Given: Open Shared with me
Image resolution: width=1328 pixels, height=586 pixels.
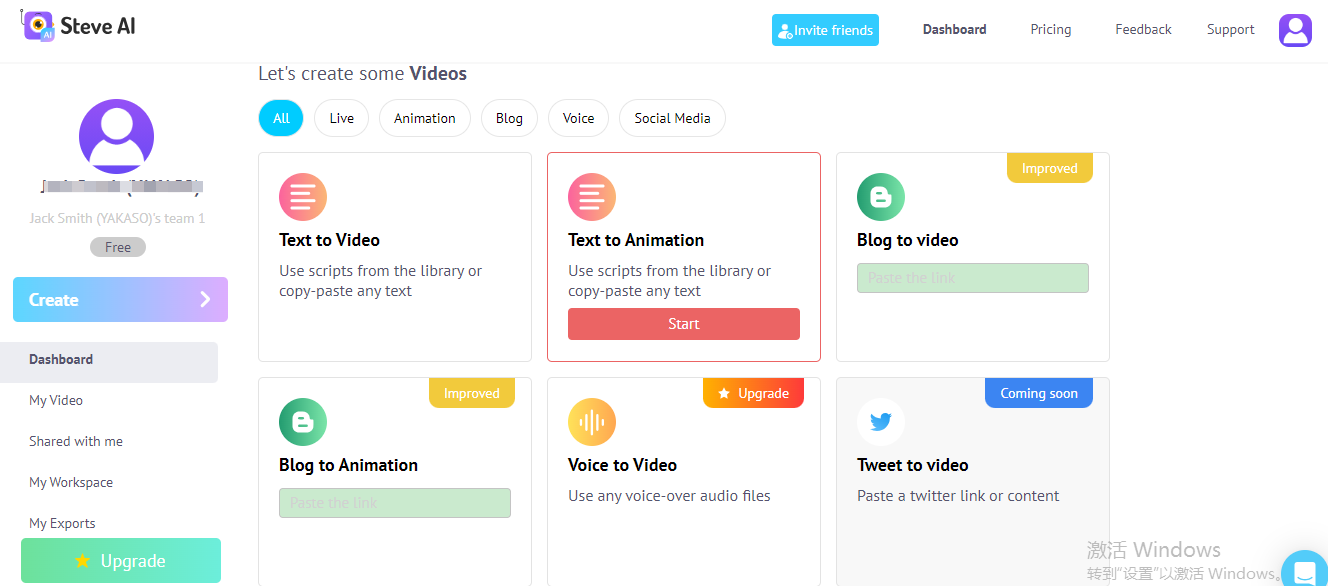Looking at the screenshot, I should [76, 441].
